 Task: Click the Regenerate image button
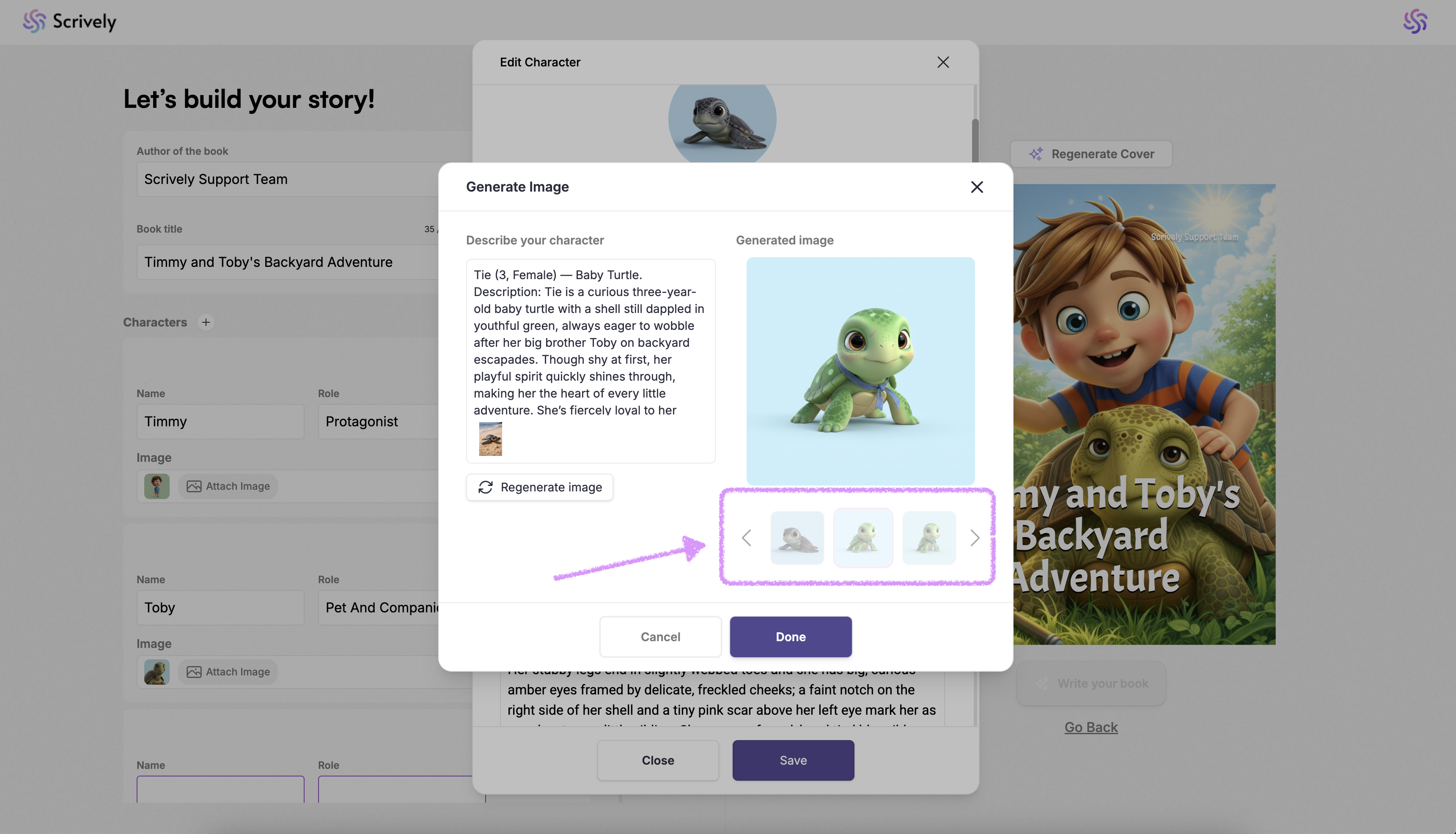coord(540,488)
